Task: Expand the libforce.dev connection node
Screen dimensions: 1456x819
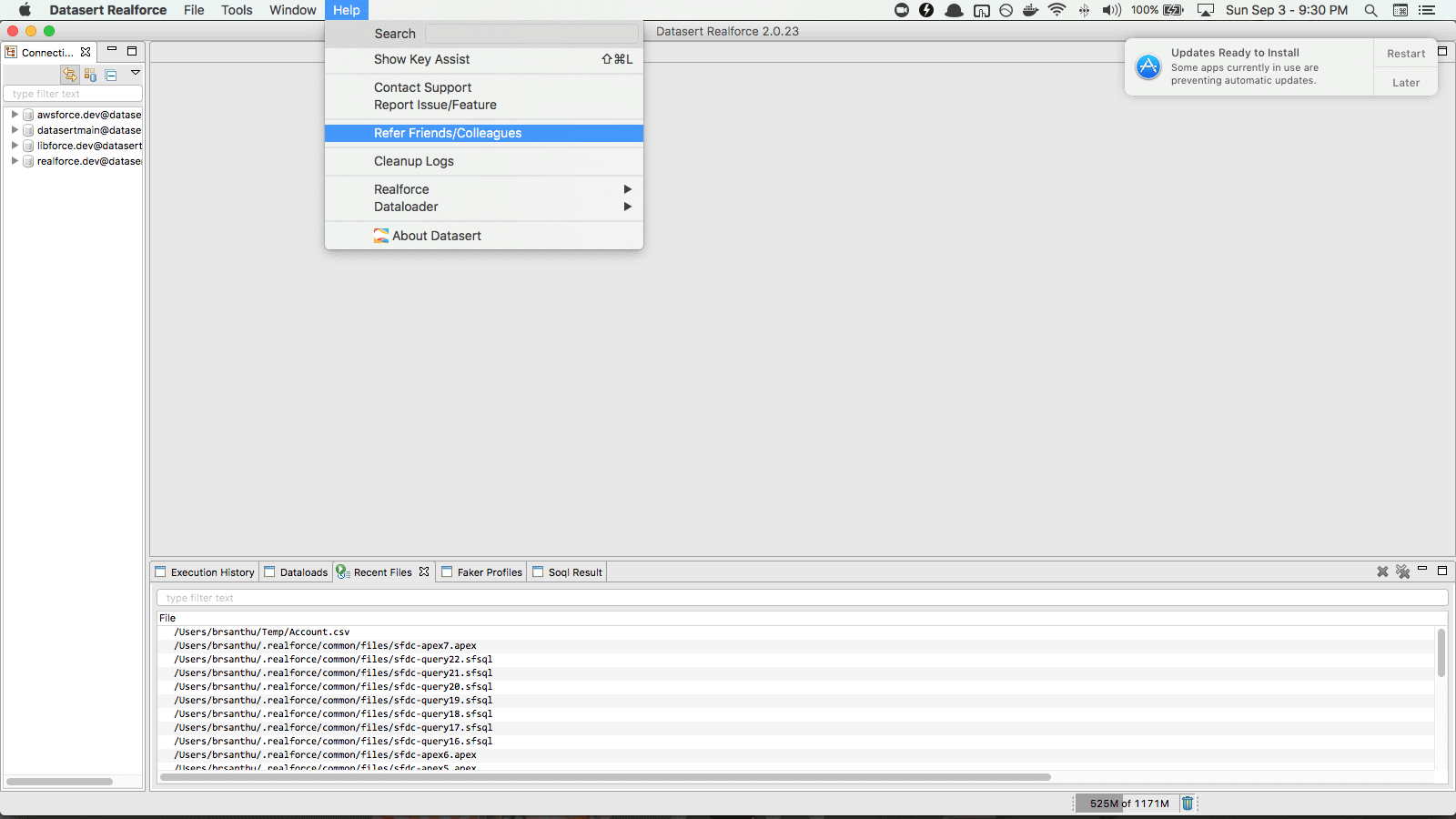Action: (15, 146)
